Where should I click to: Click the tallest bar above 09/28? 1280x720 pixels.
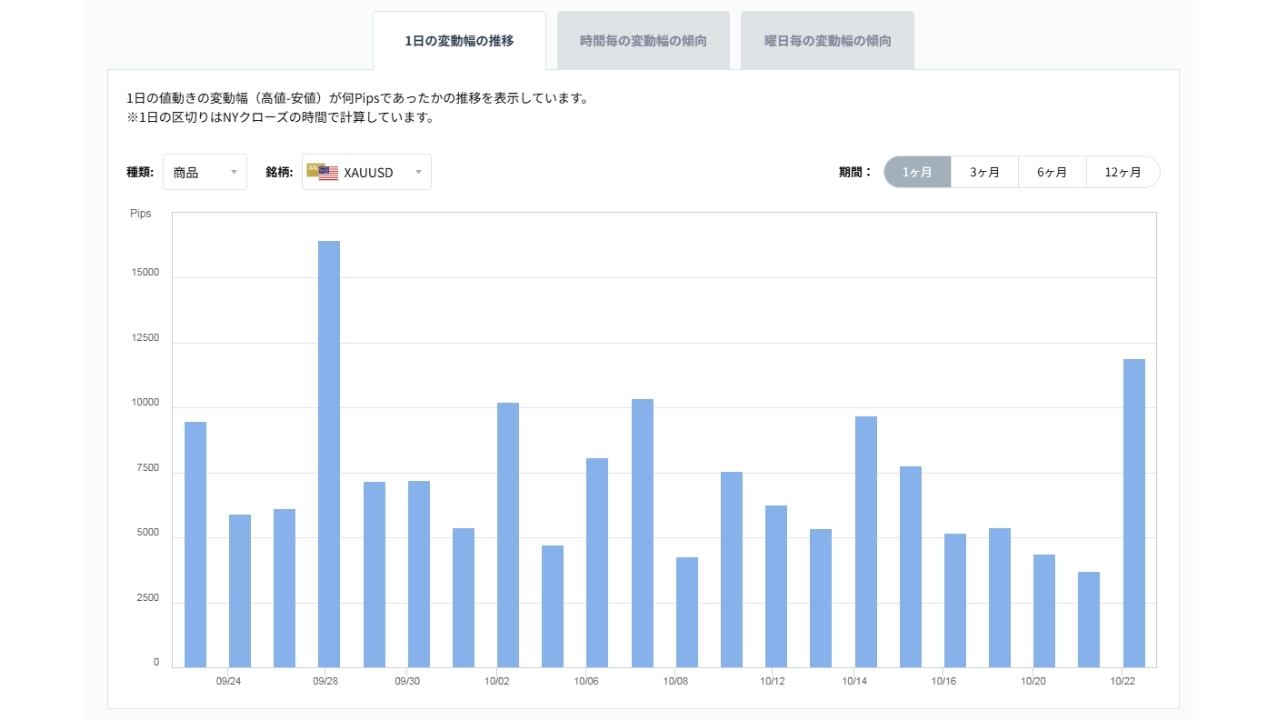pos(329,454)
